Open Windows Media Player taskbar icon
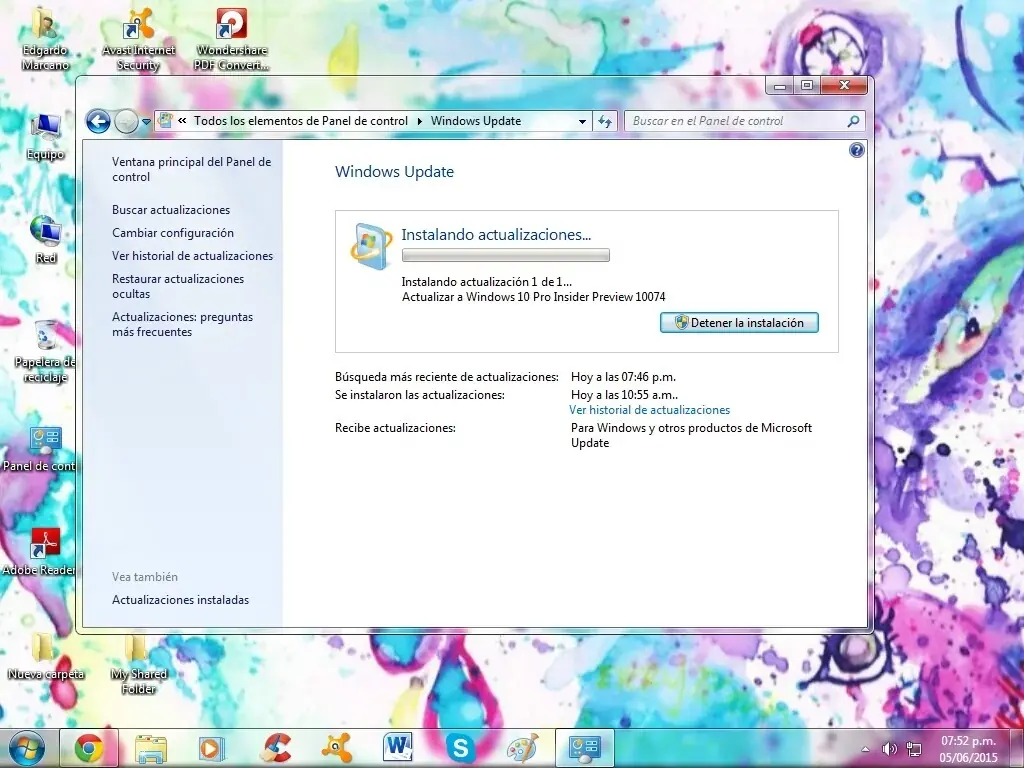1024x768 pixels. [x=211, y=748]
